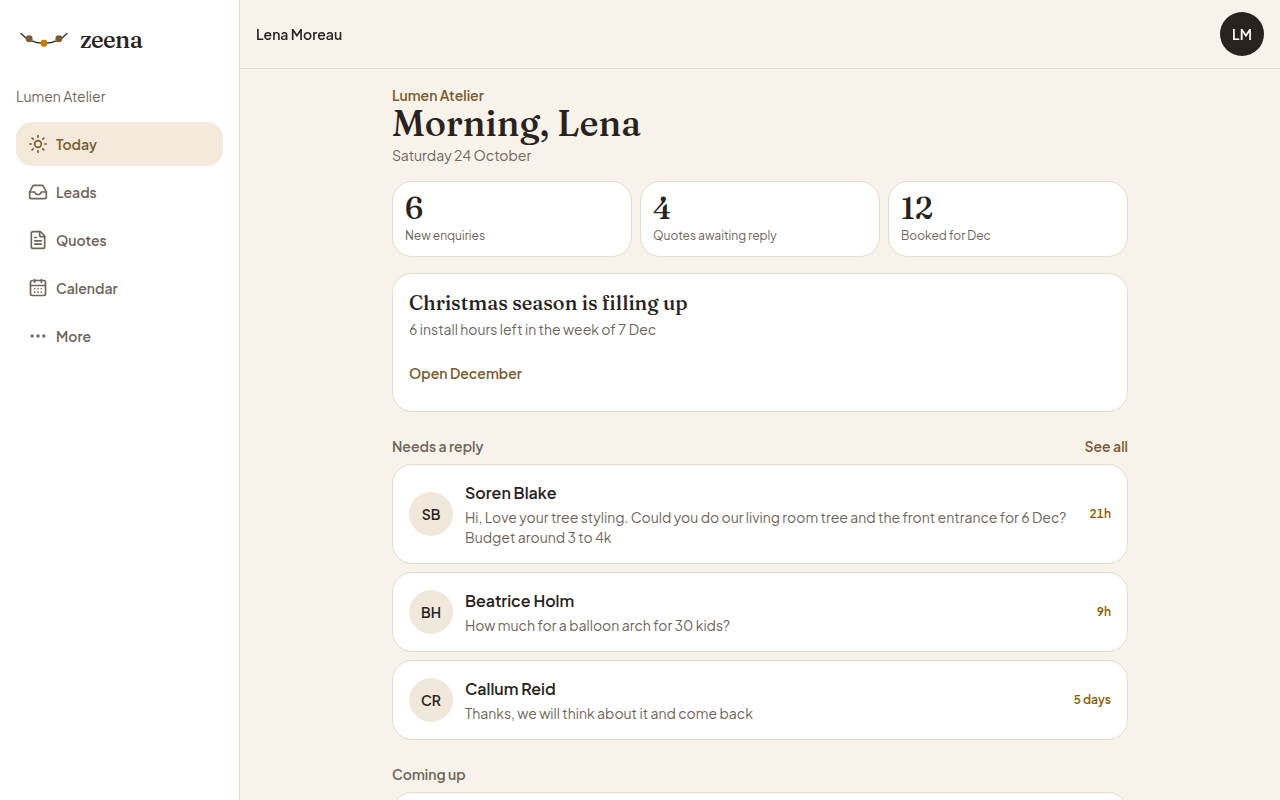Click the Morning, Lena greeting

[x=516, y=124]
